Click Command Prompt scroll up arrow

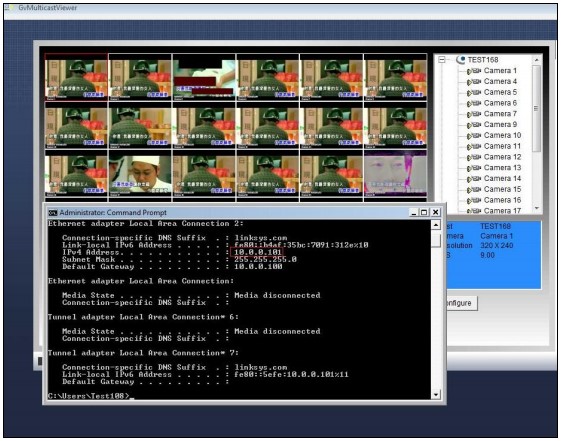[435, 225]
